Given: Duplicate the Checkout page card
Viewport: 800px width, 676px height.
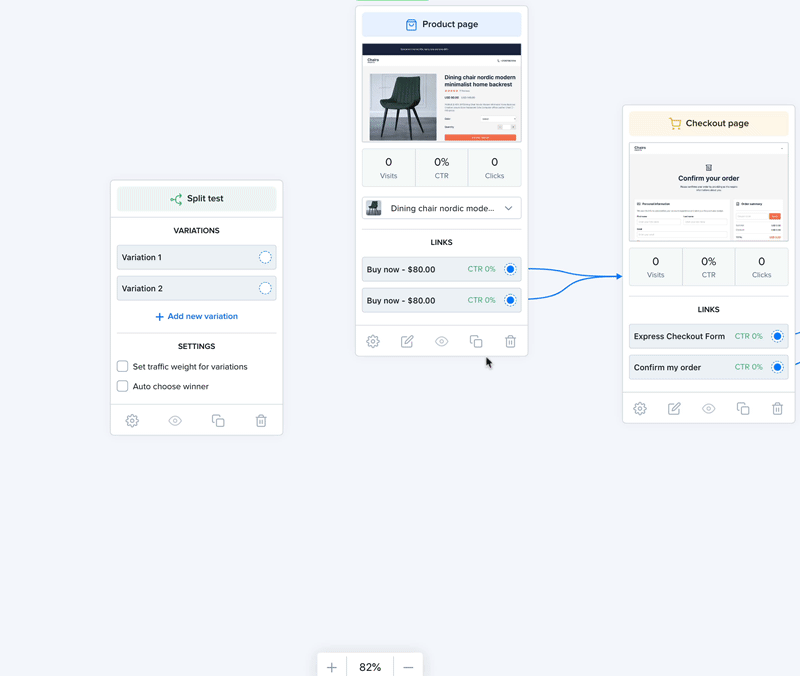Looking at the screenshot, I should coord(743,408).
